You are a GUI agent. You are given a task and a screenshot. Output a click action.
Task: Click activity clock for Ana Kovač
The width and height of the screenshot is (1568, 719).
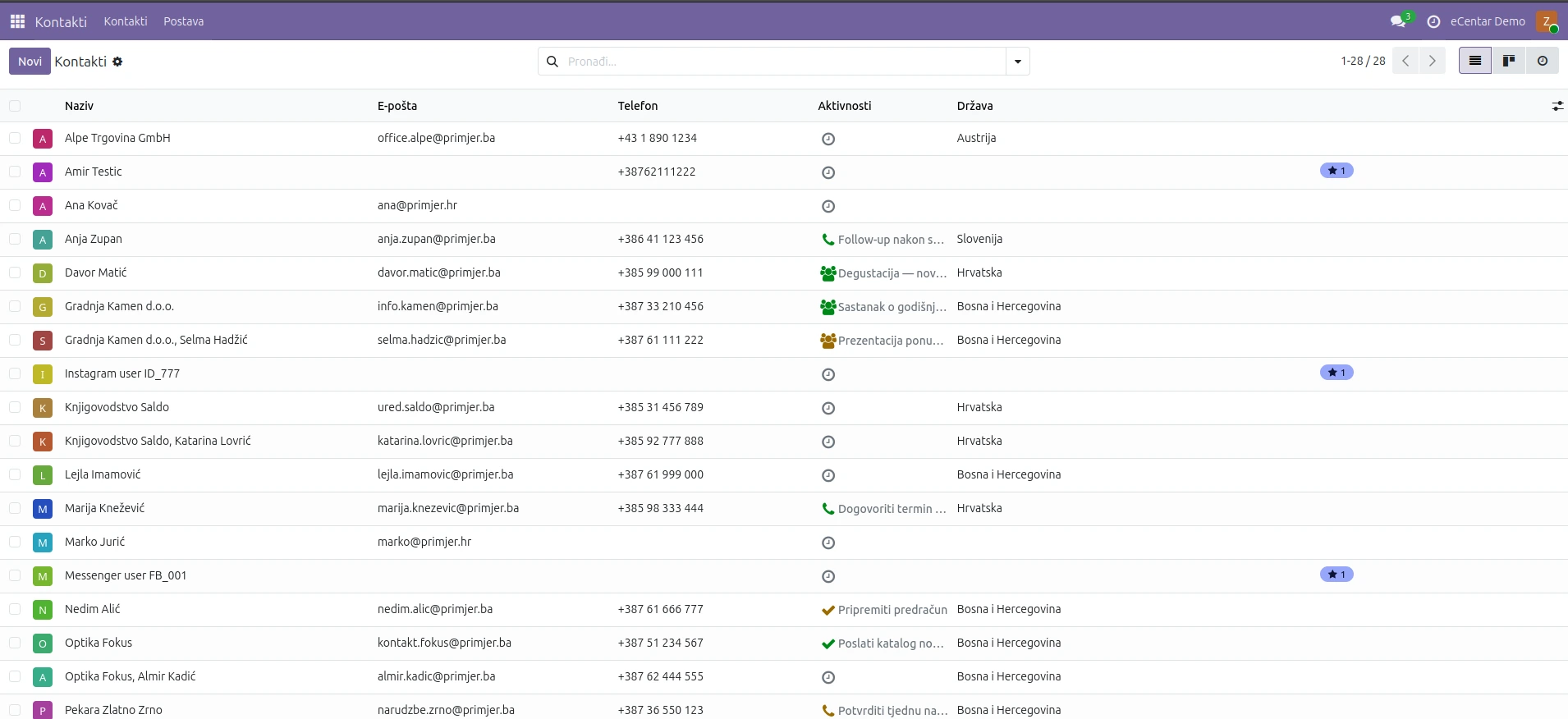[x=828, y=206]
